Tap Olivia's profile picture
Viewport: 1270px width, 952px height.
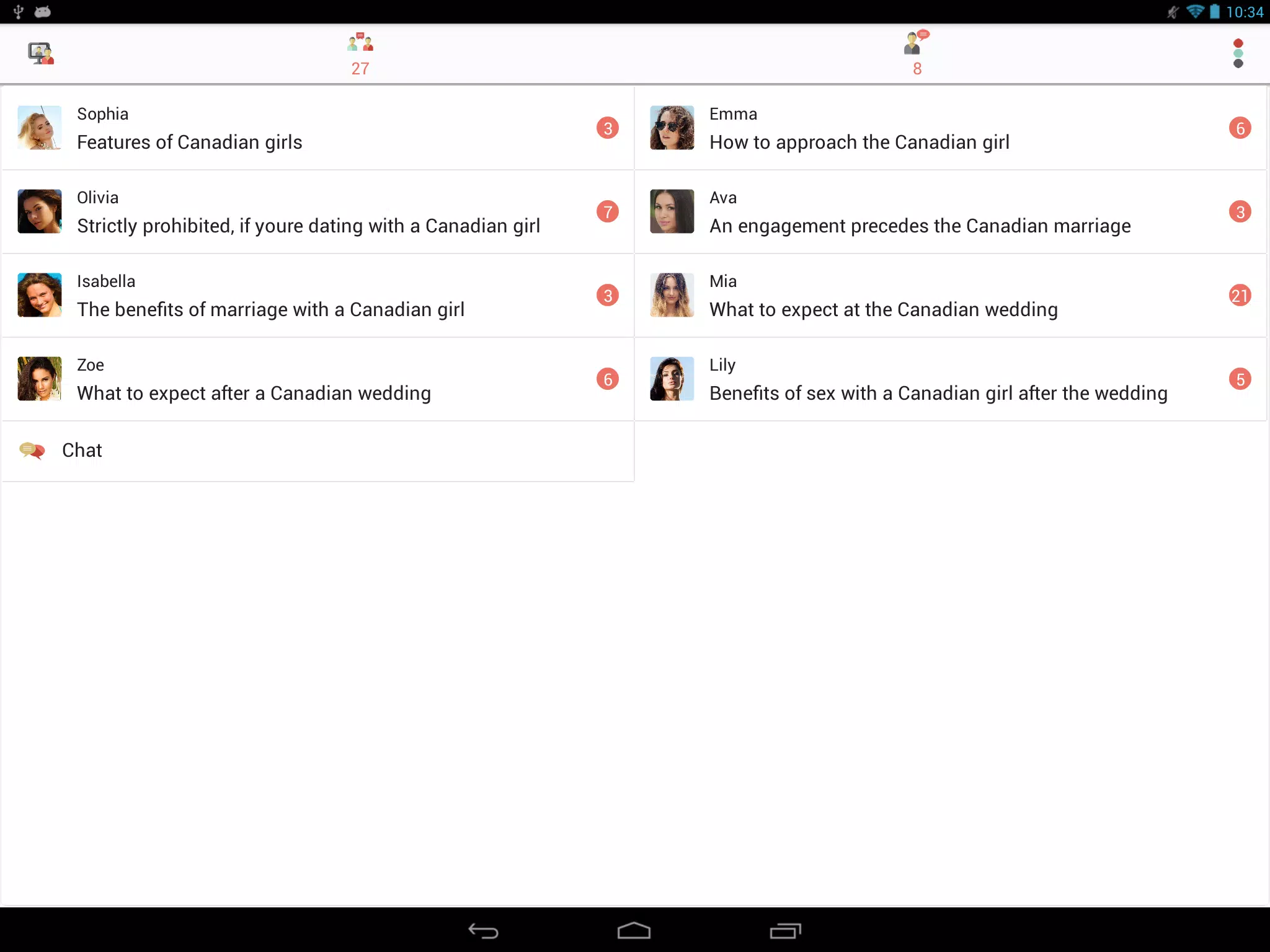[39, 211]
